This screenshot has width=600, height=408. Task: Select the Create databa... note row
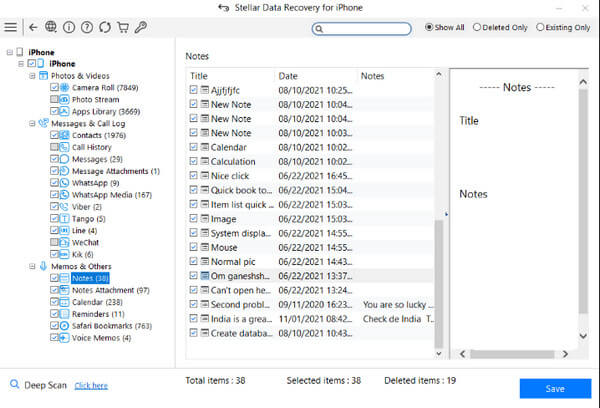pyautogui.click(x=311, y=333)
